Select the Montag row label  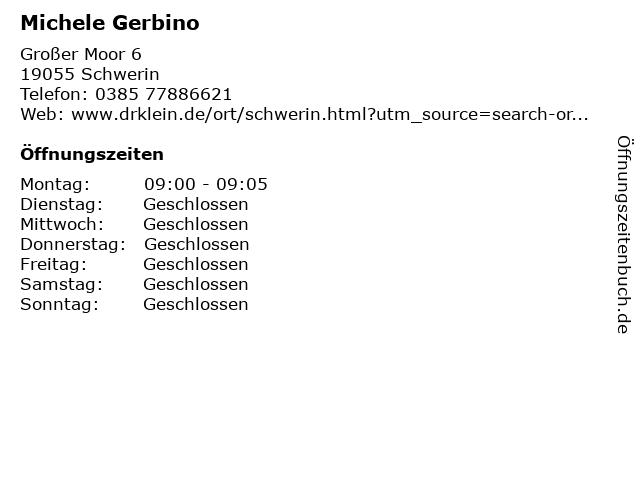tap(55, 184)
